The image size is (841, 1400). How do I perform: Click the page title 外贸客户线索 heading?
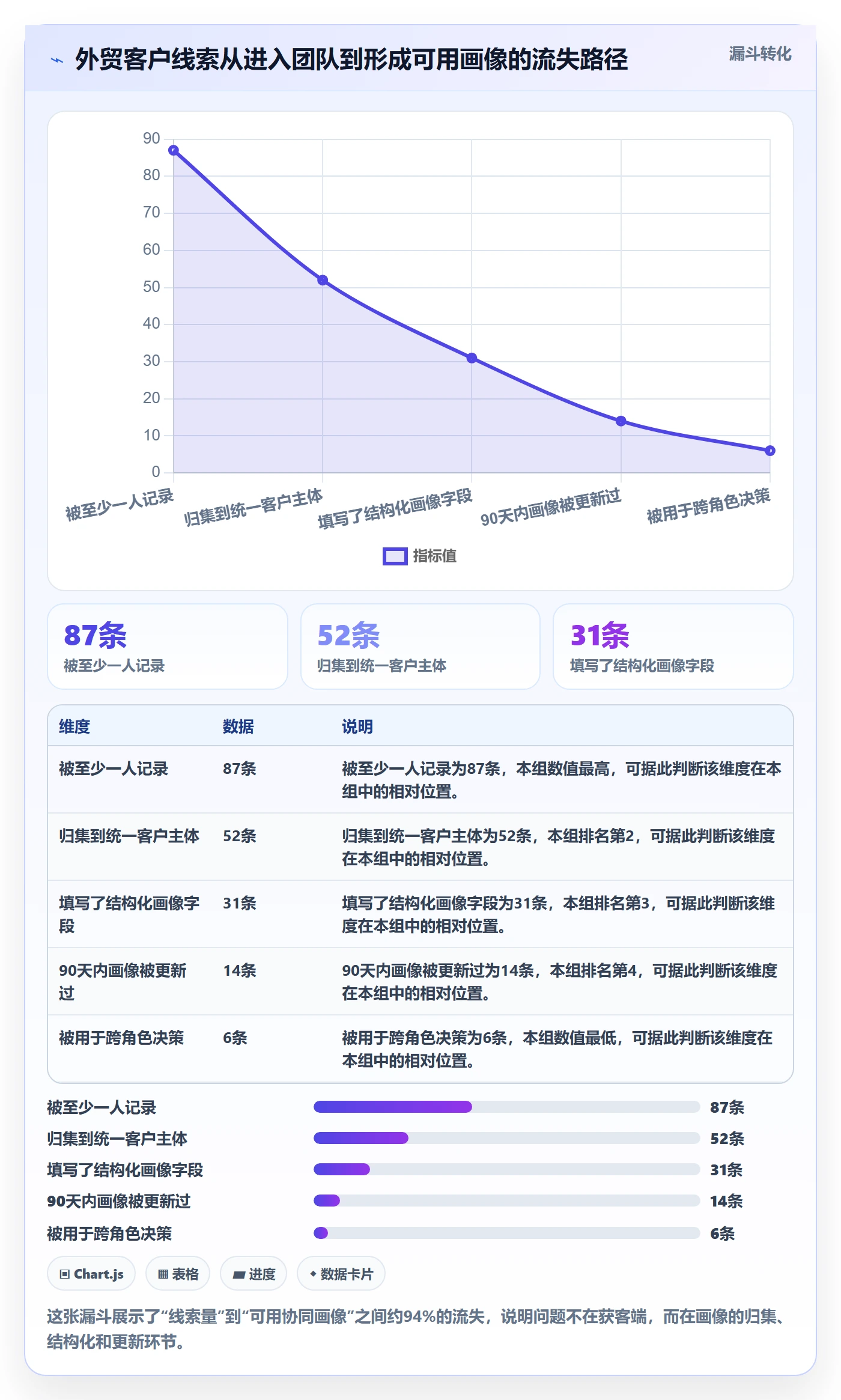[351, 59]
